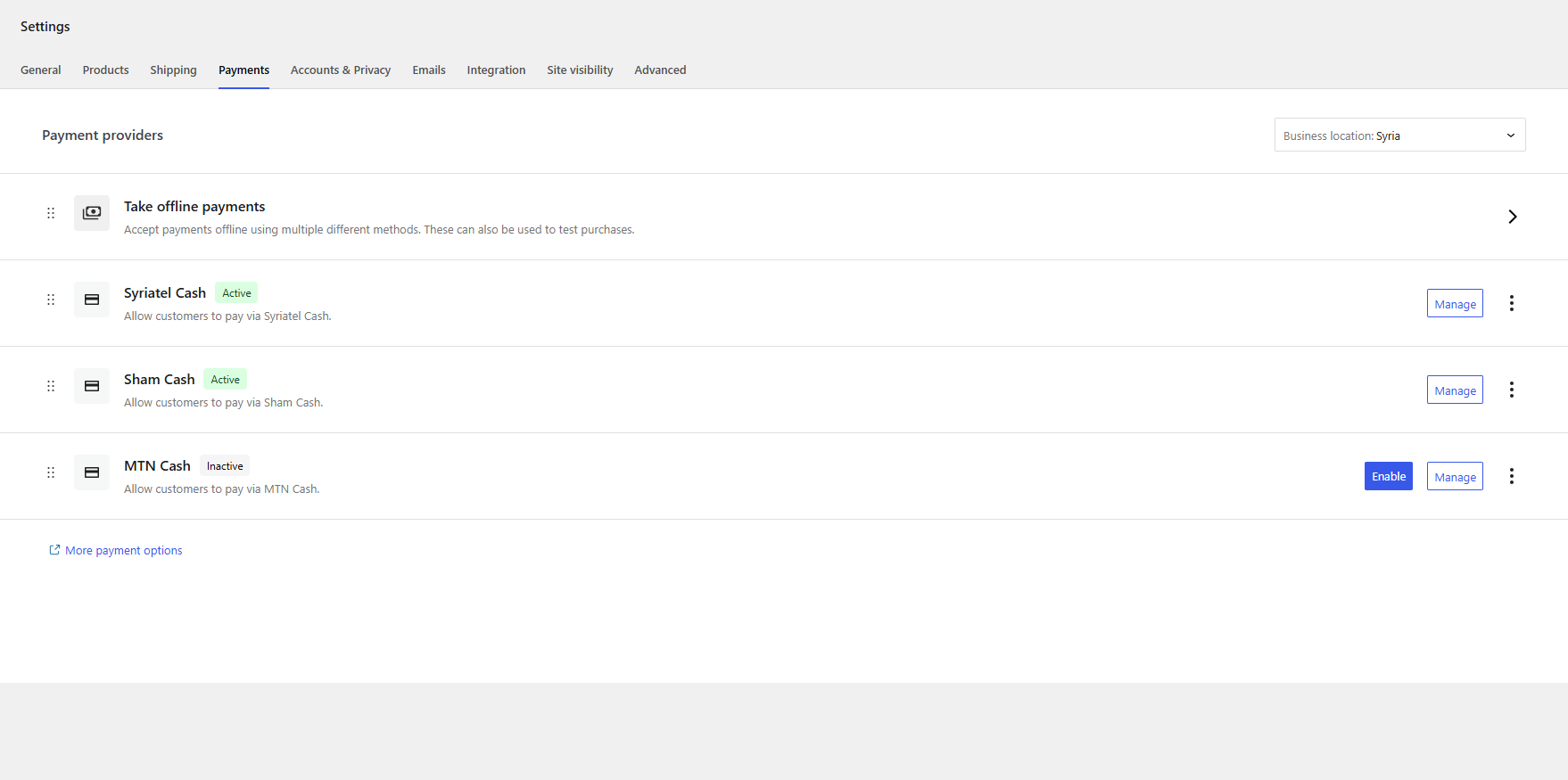Manage the Sham Cash provider
Viewport: 1568px width, 780px height.
[1455, 390]
